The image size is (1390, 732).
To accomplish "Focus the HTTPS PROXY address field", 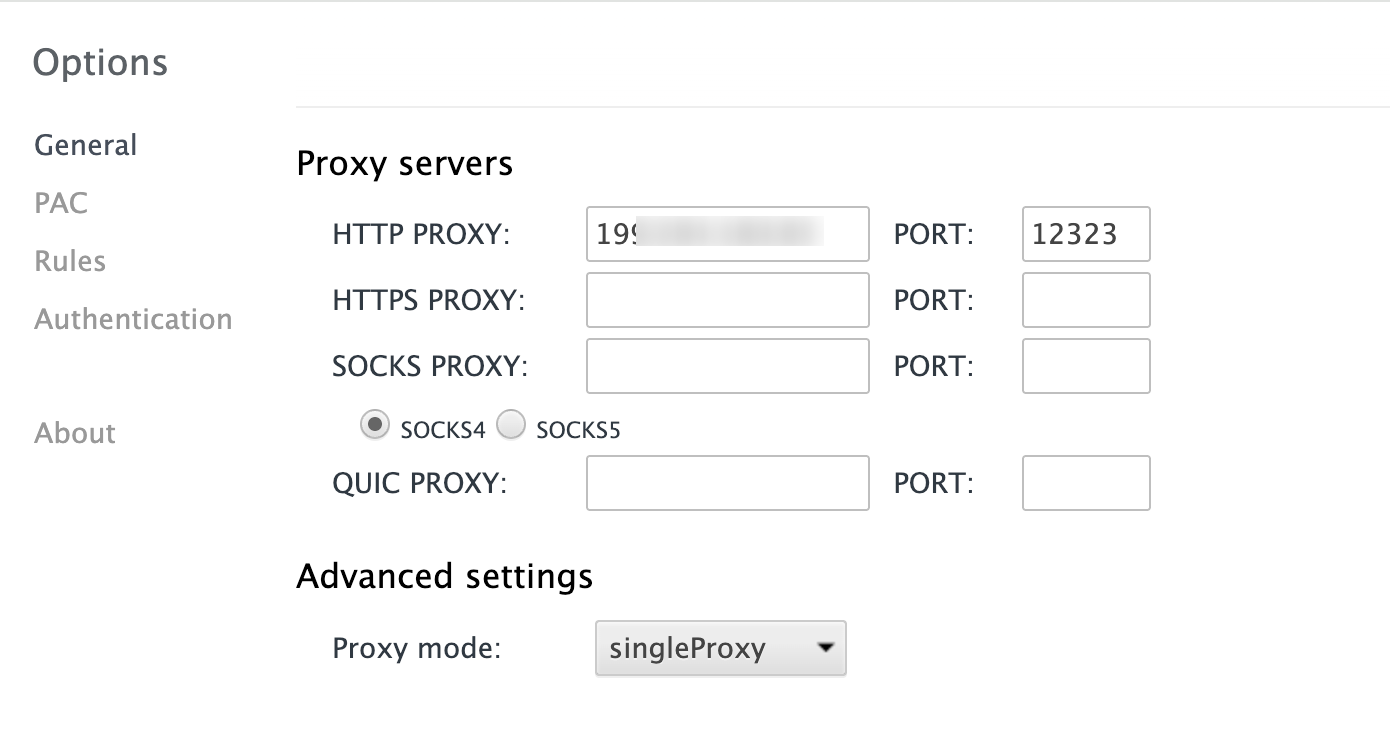I will point(727,300).
